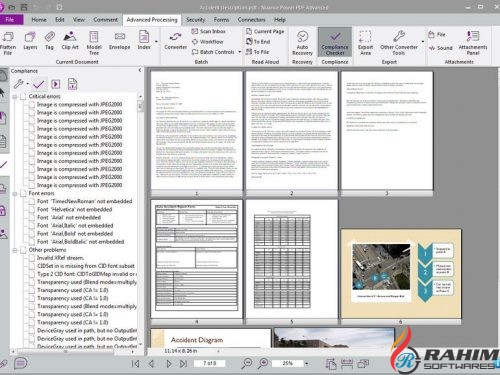The image size is (500, 375).
Task: Click the wrench icon in Compliance panel
Action: tap(18, 84)
